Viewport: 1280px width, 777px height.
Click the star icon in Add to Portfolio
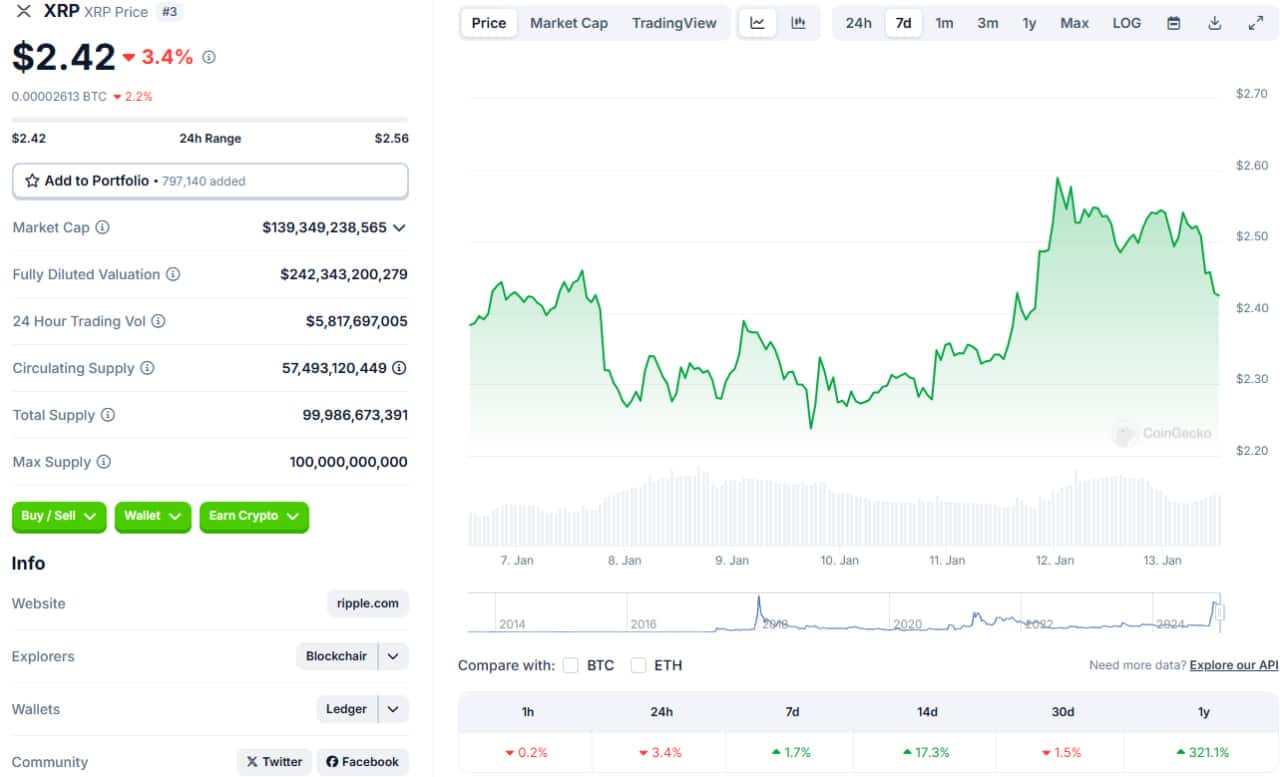click(x=32, y=181)
